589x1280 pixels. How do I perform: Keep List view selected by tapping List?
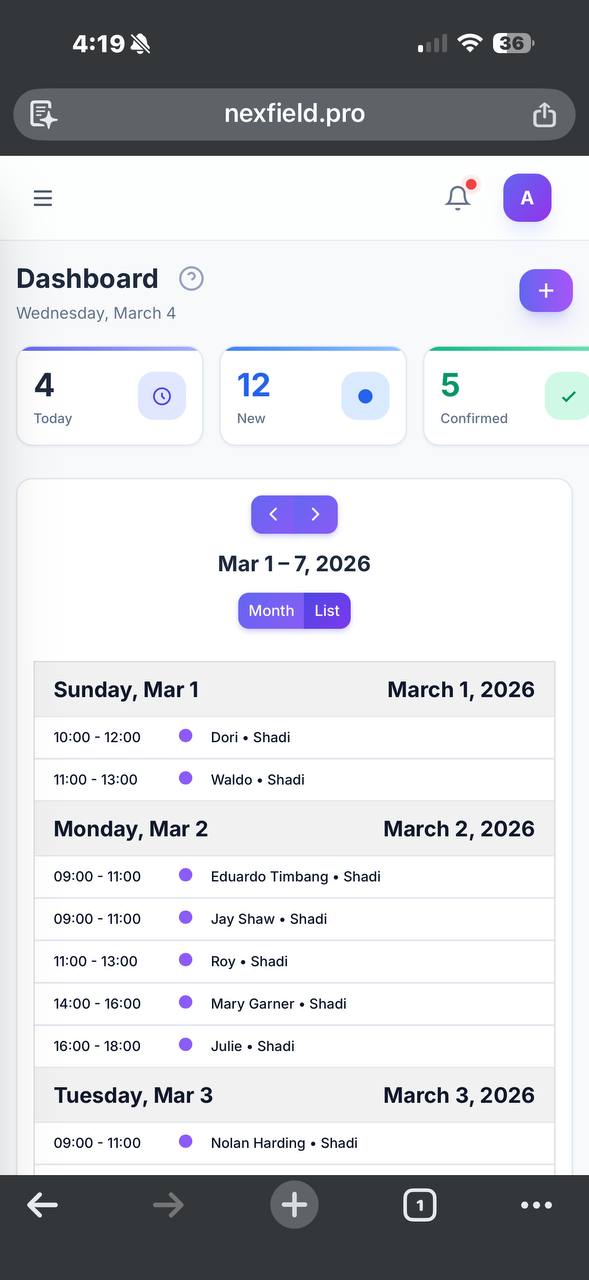coord(326,610)
